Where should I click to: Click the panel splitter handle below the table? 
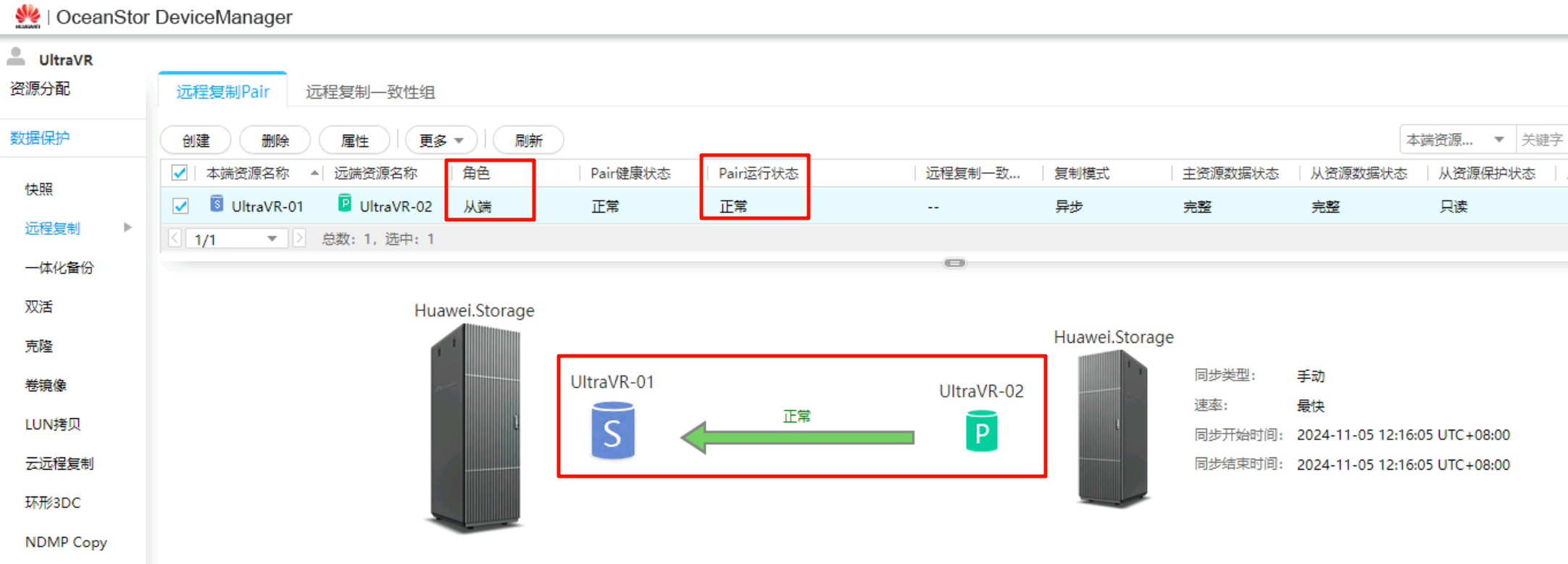coord(954,262)
